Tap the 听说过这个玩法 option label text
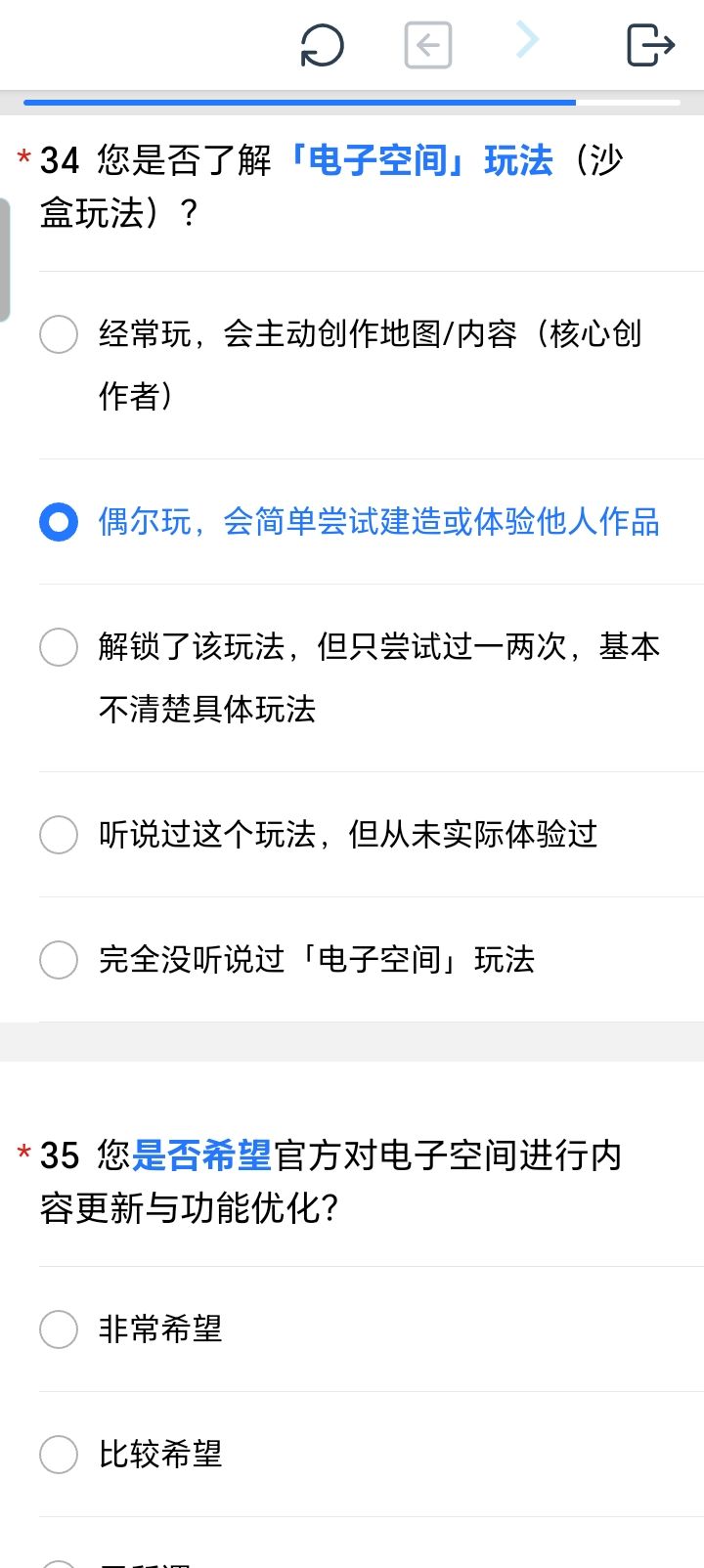 click(x=348, y=835)
